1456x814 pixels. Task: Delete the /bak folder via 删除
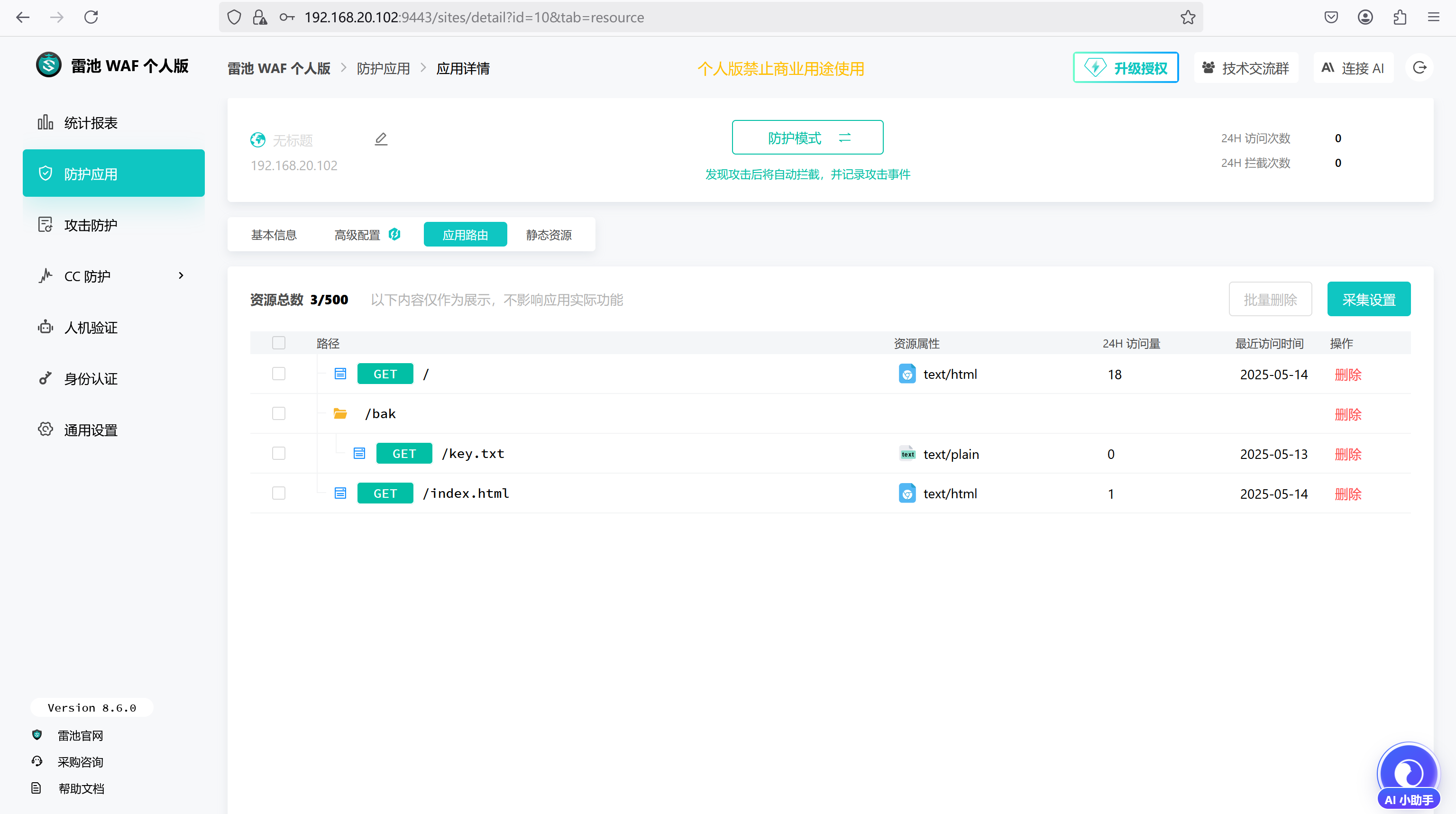[x=1348, y=414]
